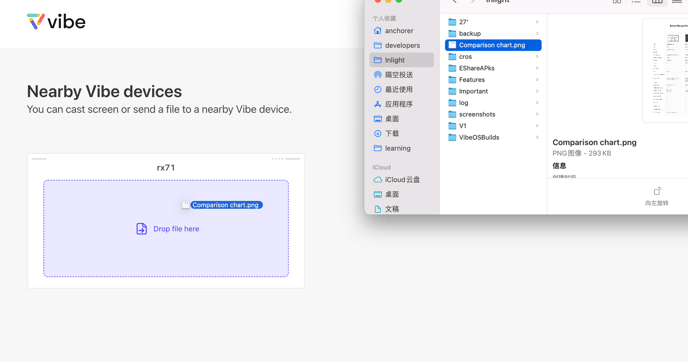Screen dimensions: 688x362
Task: Expand the EShareAPKs folder chevron
Action: click(x=537, y=68)
